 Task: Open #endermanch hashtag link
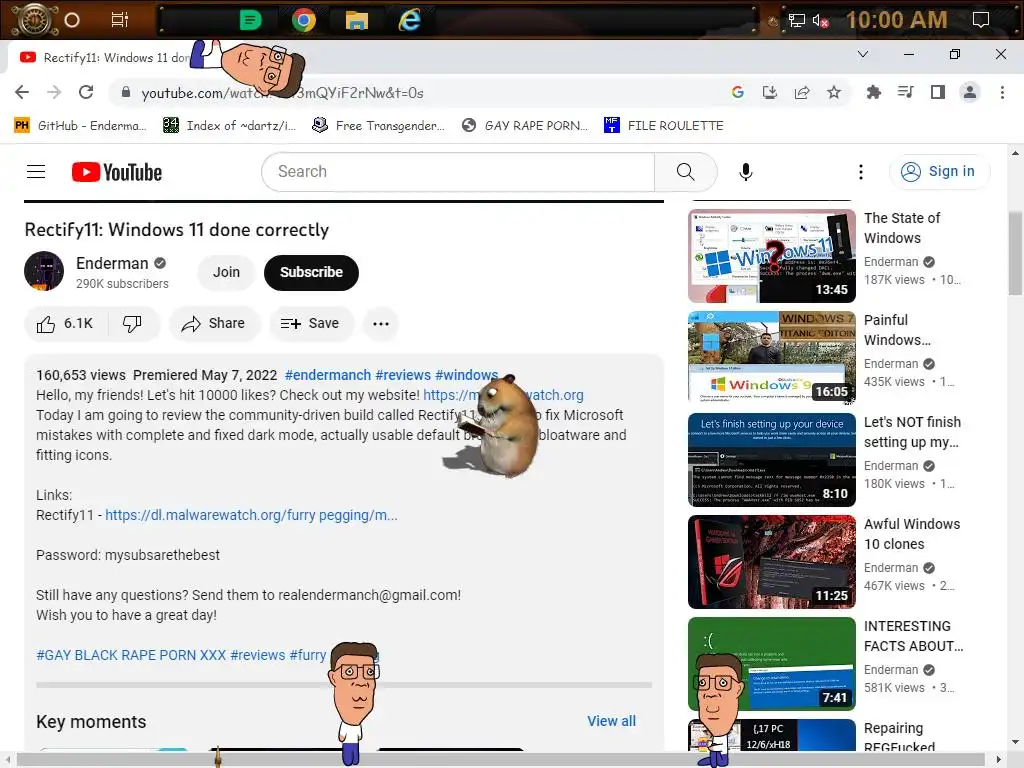click(328, 375)
